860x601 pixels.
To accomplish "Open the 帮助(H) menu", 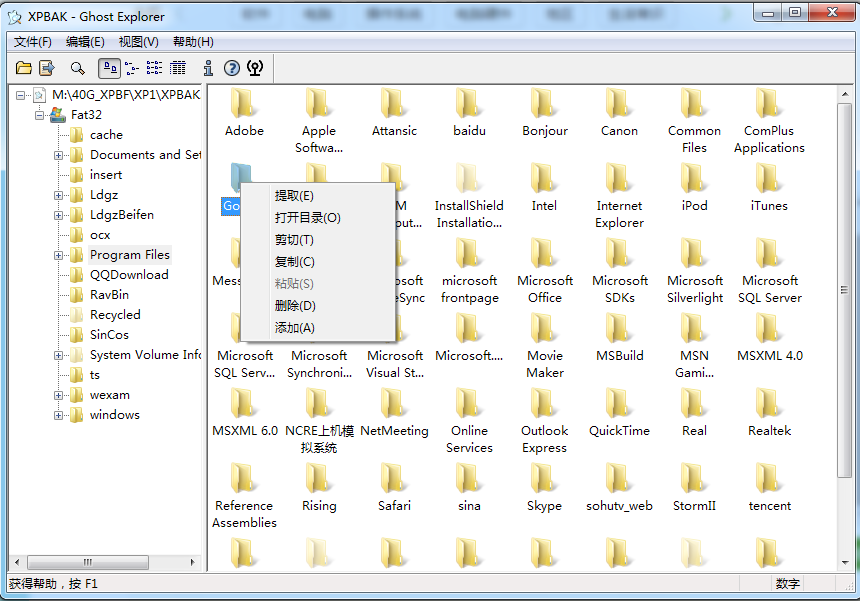I will (193, 42).
